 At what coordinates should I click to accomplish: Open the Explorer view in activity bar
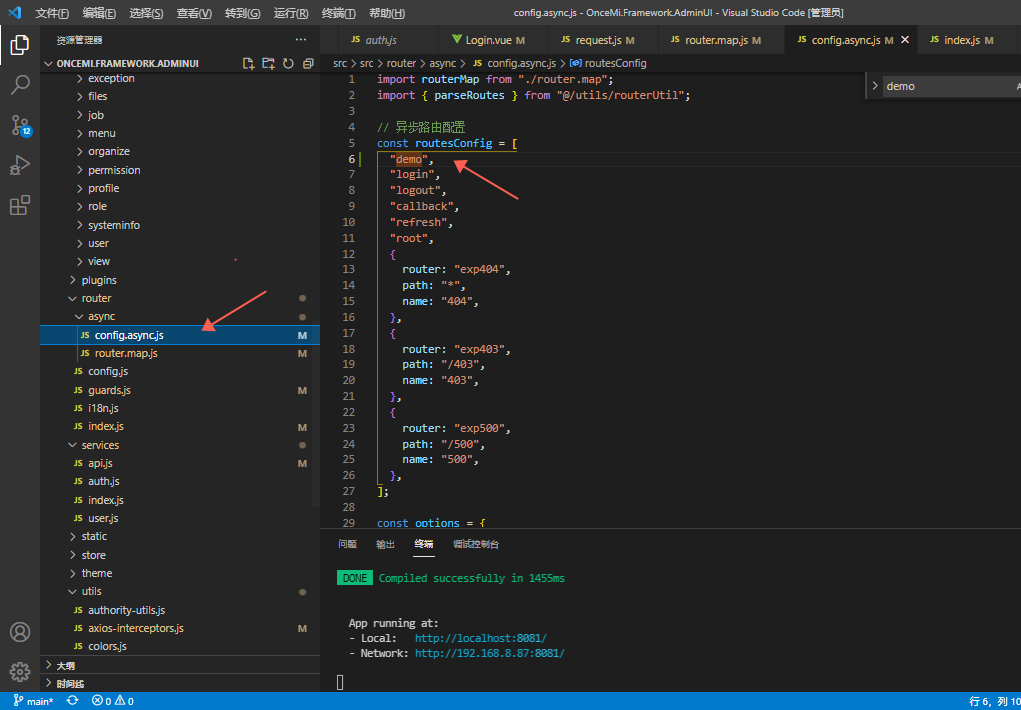coord(20,46)
